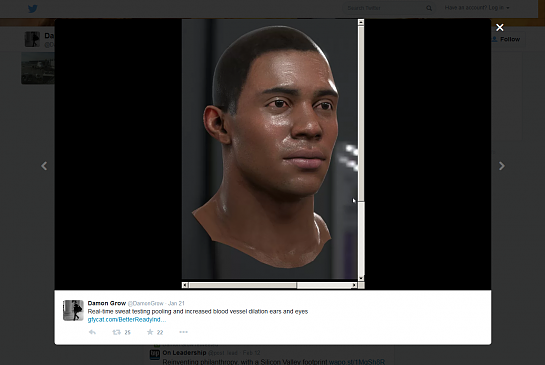Favorite the tweet with star icon
Viewport: 545px width, 365px height.
point(150,332)
